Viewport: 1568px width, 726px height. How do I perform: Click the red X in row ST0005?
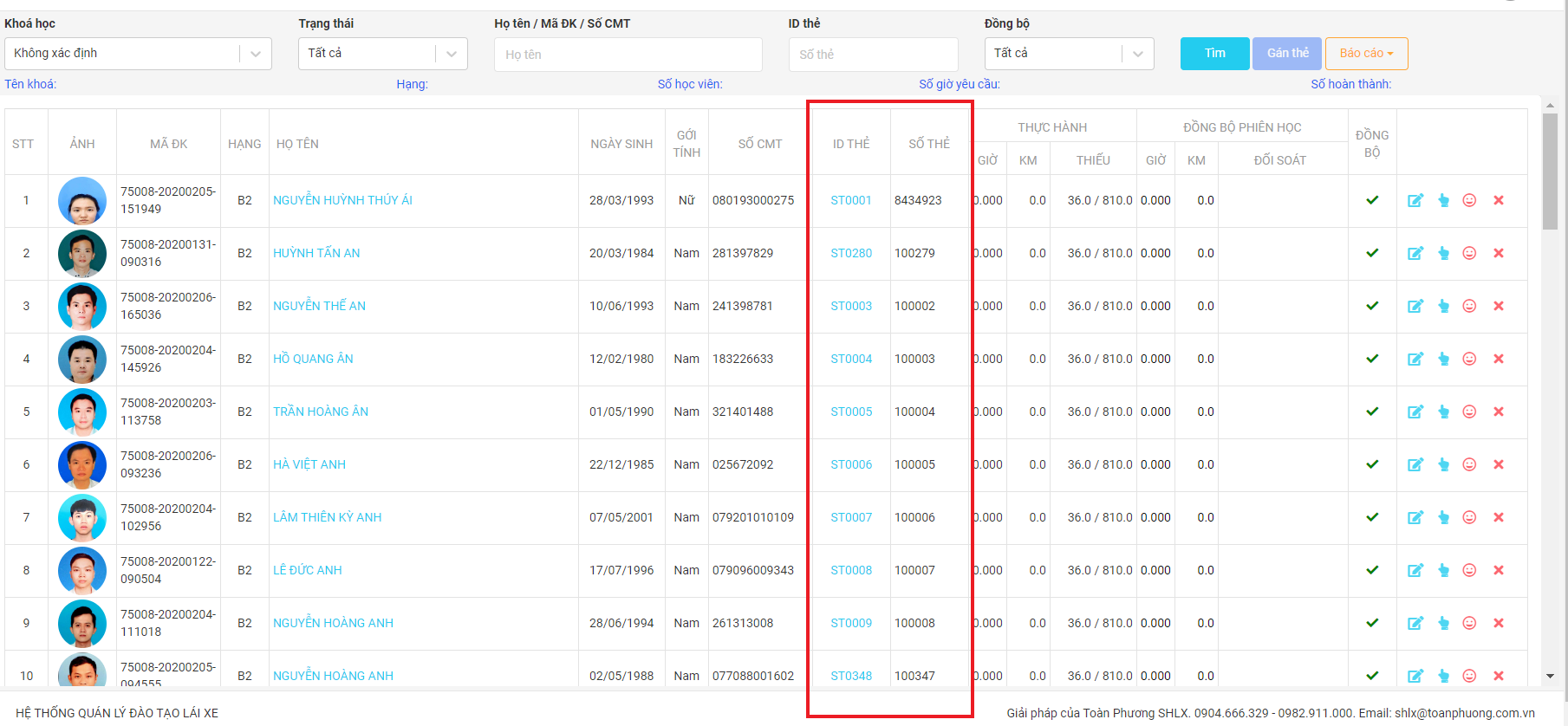tap(1499, 412)
